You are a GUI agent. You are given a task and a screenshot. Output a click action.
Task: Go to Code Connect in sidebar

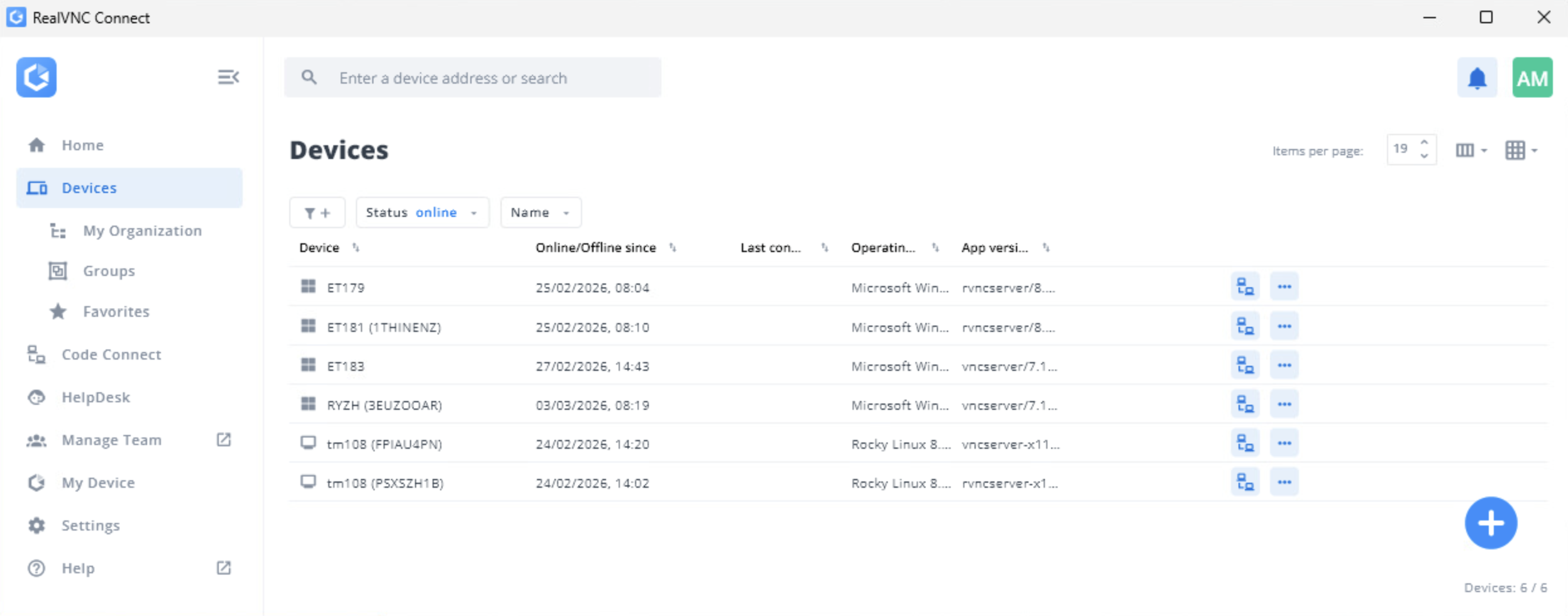(111, 355)
